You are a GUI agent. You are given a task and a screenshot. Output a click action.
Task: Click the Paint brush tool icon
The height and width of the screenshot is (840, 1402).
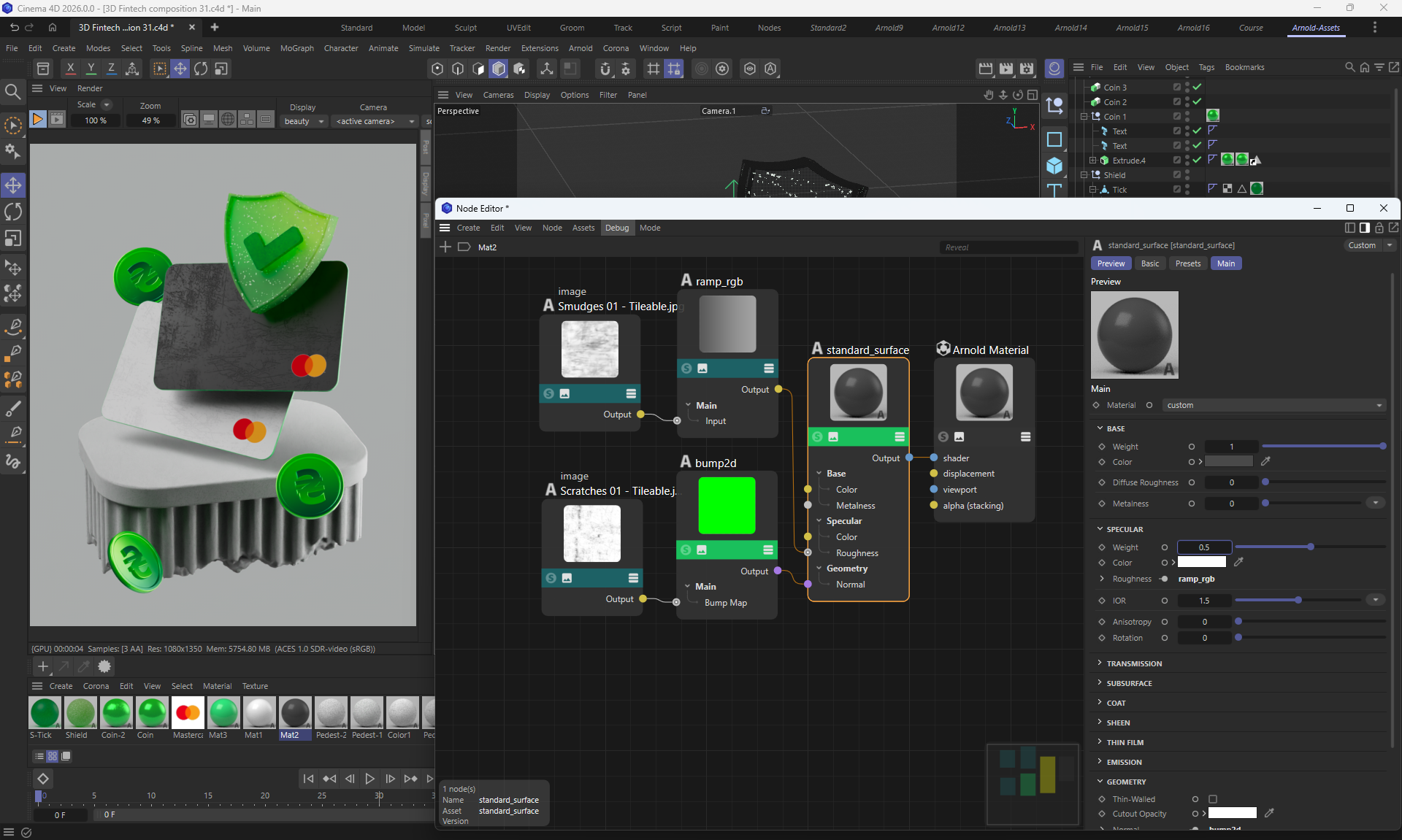pos(13,408)
